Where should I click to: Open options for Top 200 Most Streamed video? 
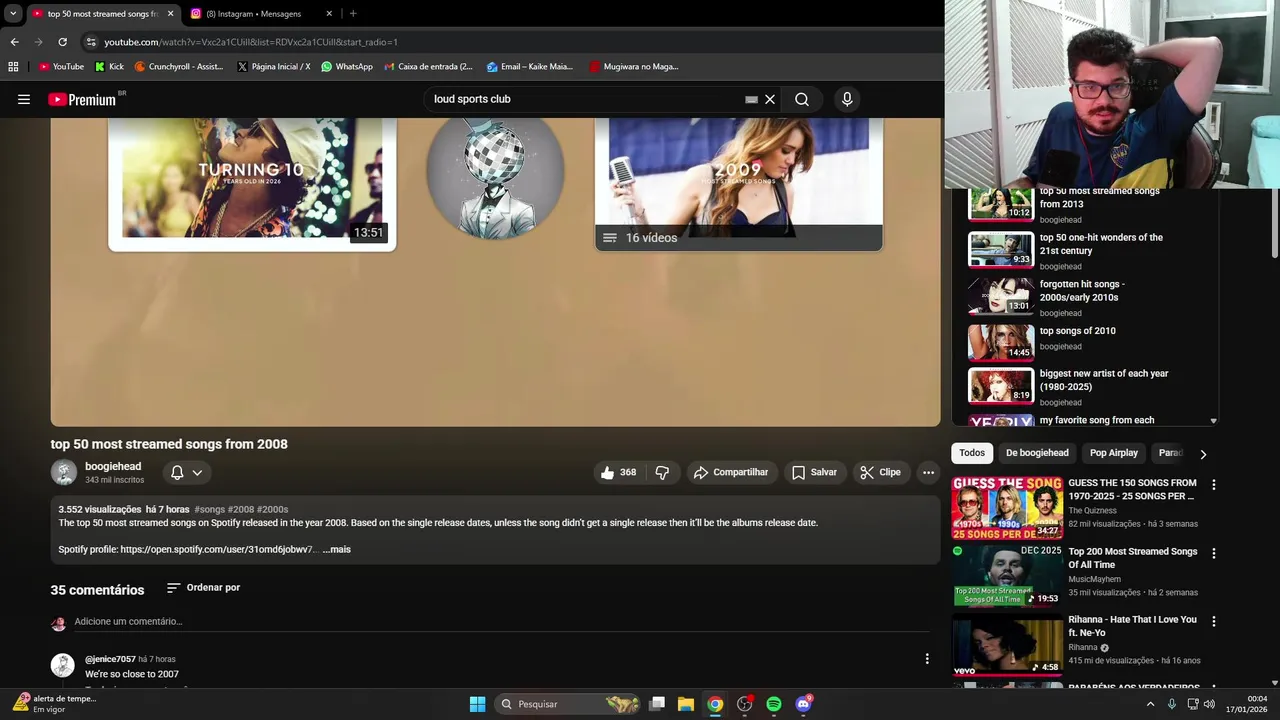pyautogui.click(x=1214, y=553)
